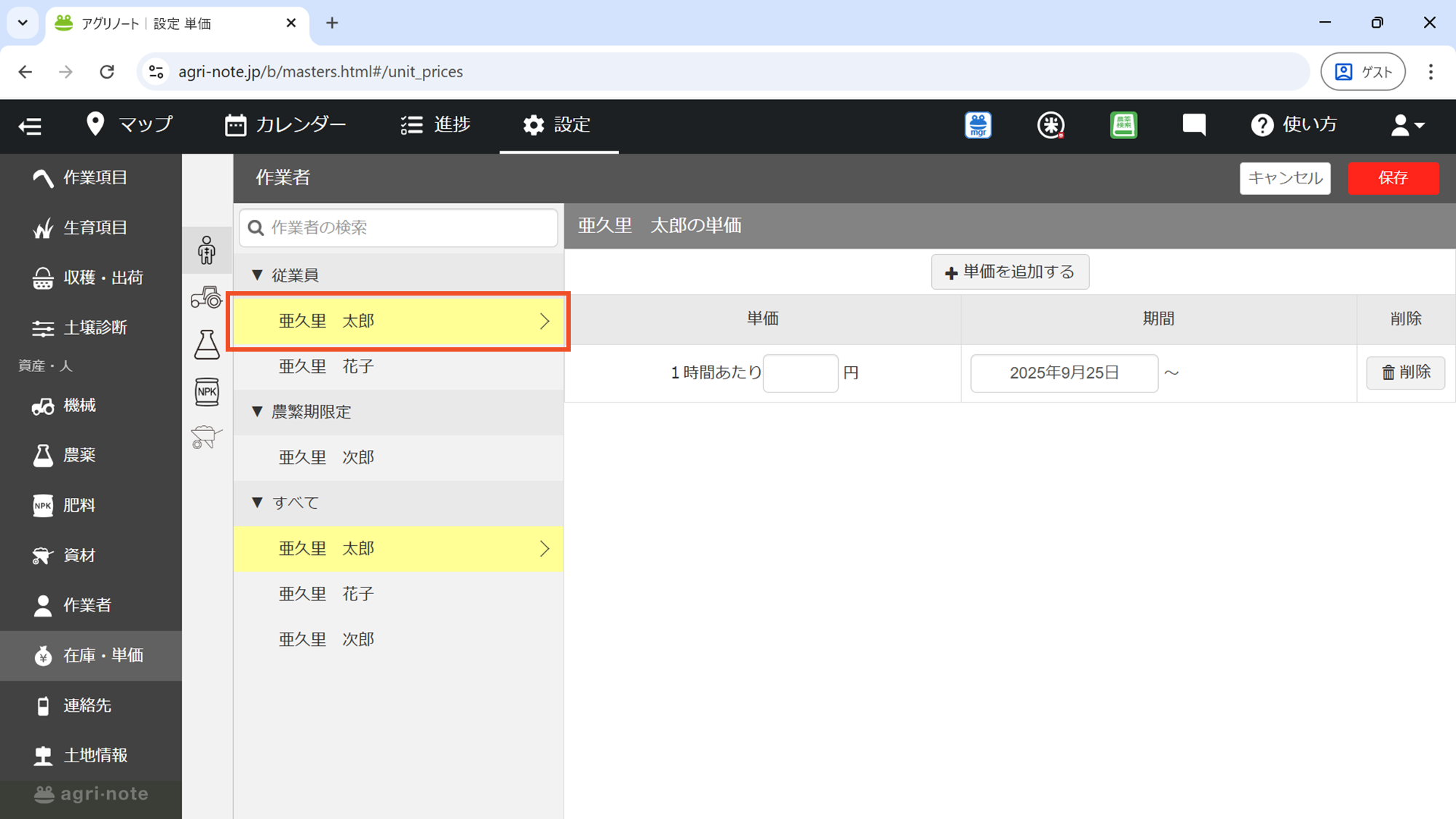Collapse the 農繁期限定 group
This screenshot has height=819, width=1456.
pos(398,412)
